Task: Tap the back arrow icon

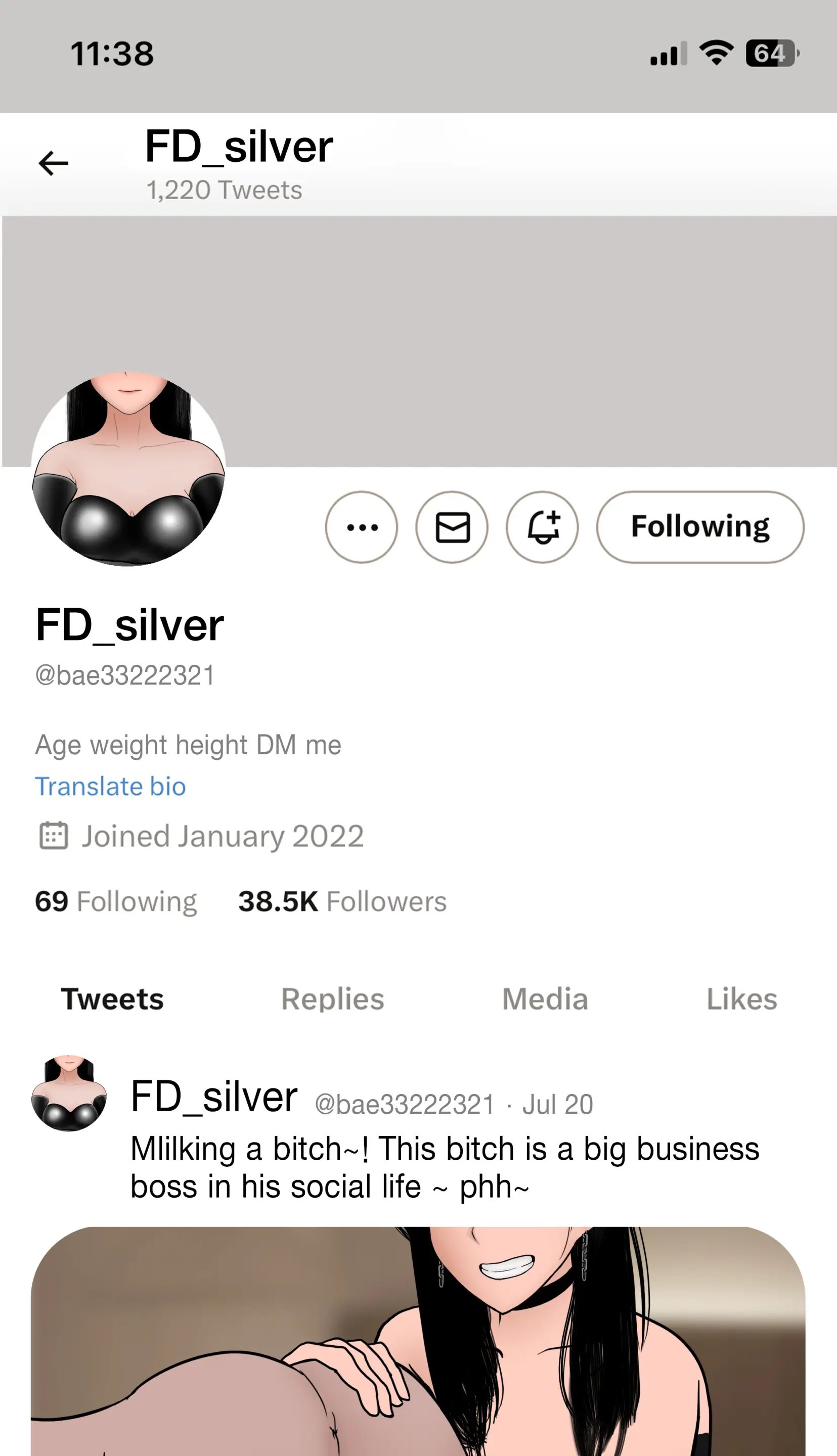Action: [x=54, y=163]
